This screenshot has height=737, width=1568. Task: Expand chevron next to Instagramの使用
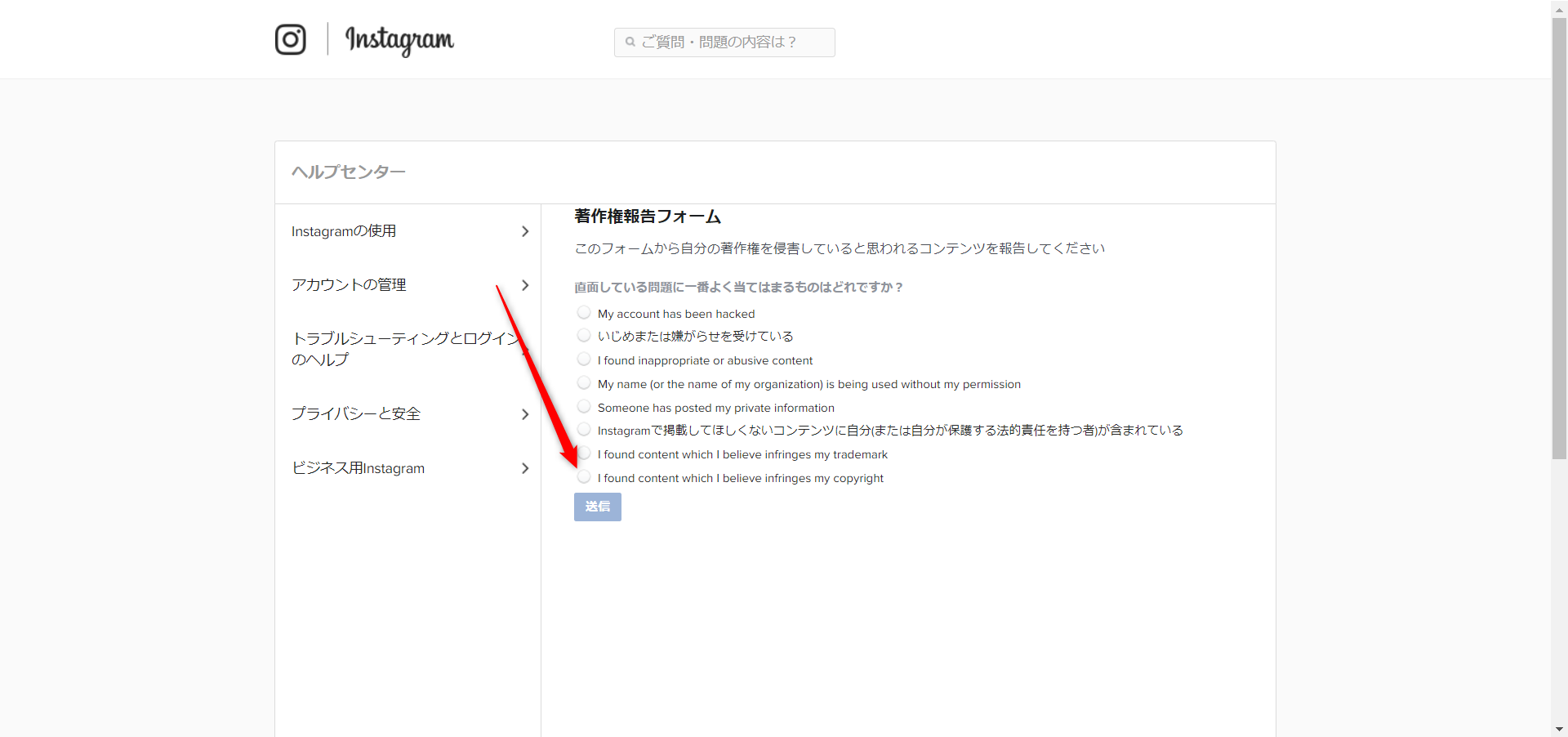tap(525, 231)
